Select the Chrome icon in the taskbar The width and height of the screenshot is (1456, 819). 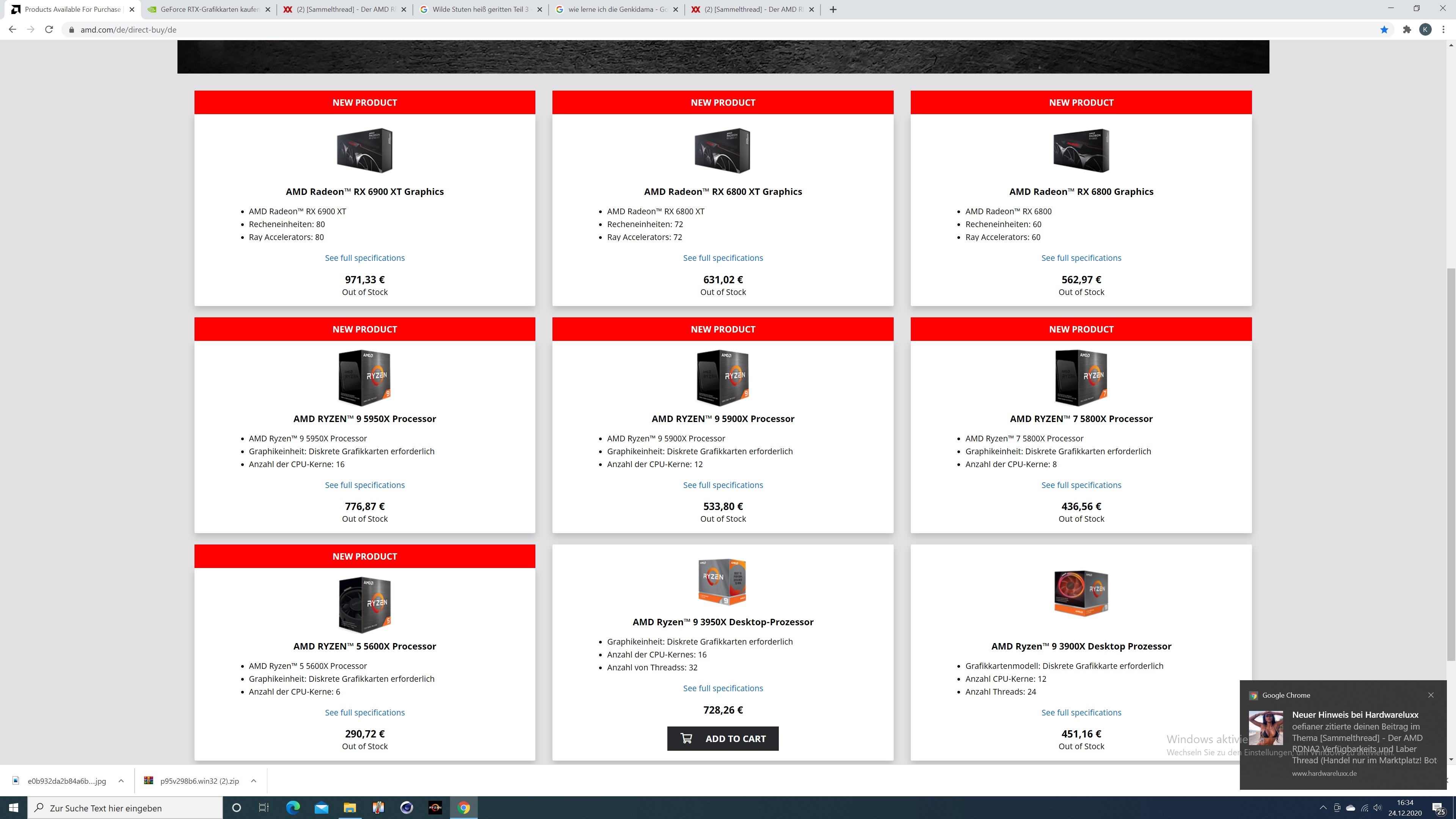coord(463,808)
